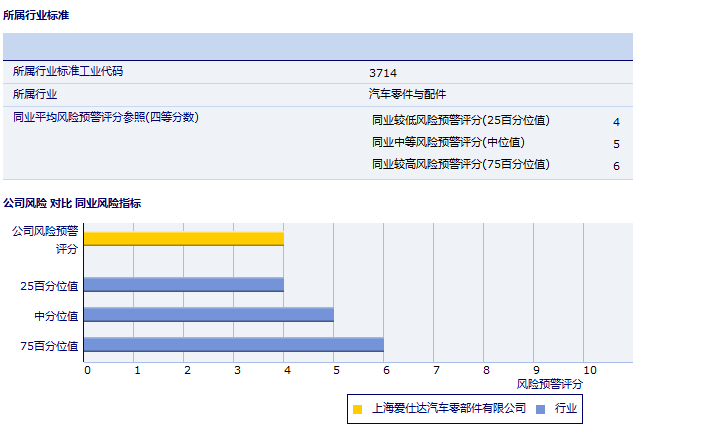Select the industry code value 3714
Viewport: 722px width, 441px height.
[x=382, y=73]
